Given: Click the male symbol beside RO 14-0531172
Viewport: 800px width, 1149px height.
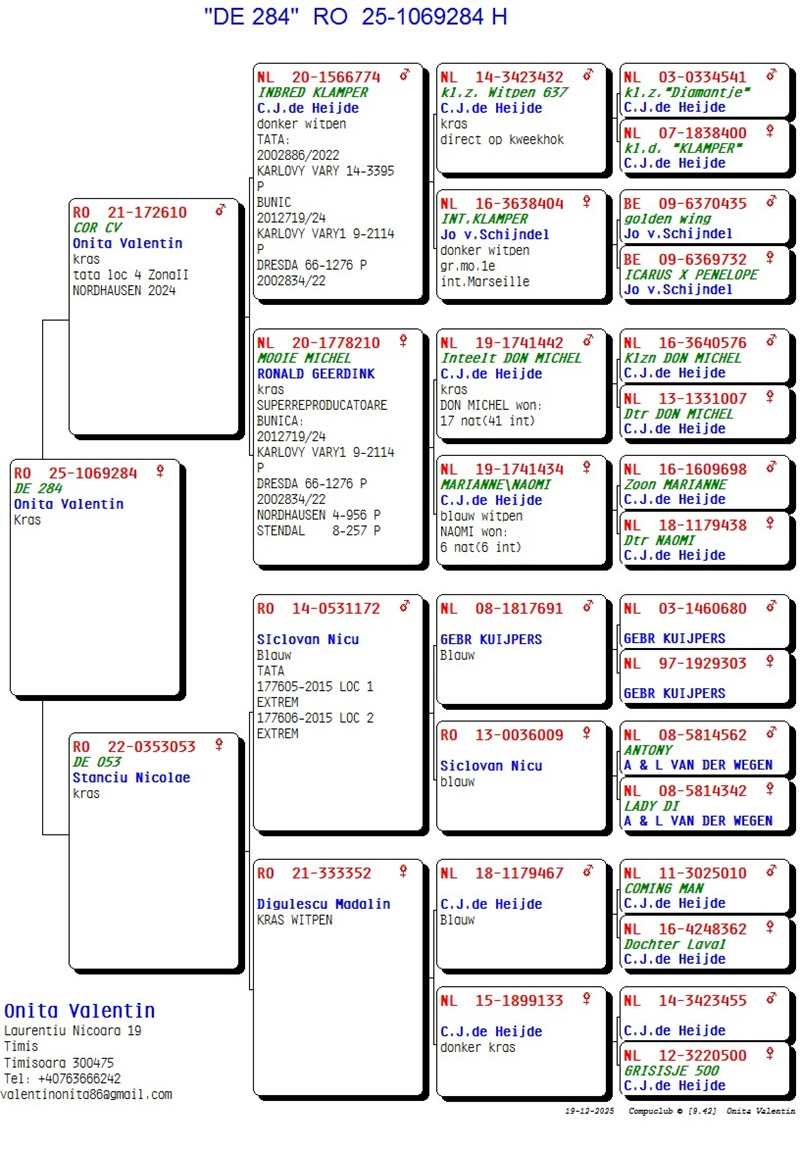Looking at the screenshot, I should click(405, 607).
